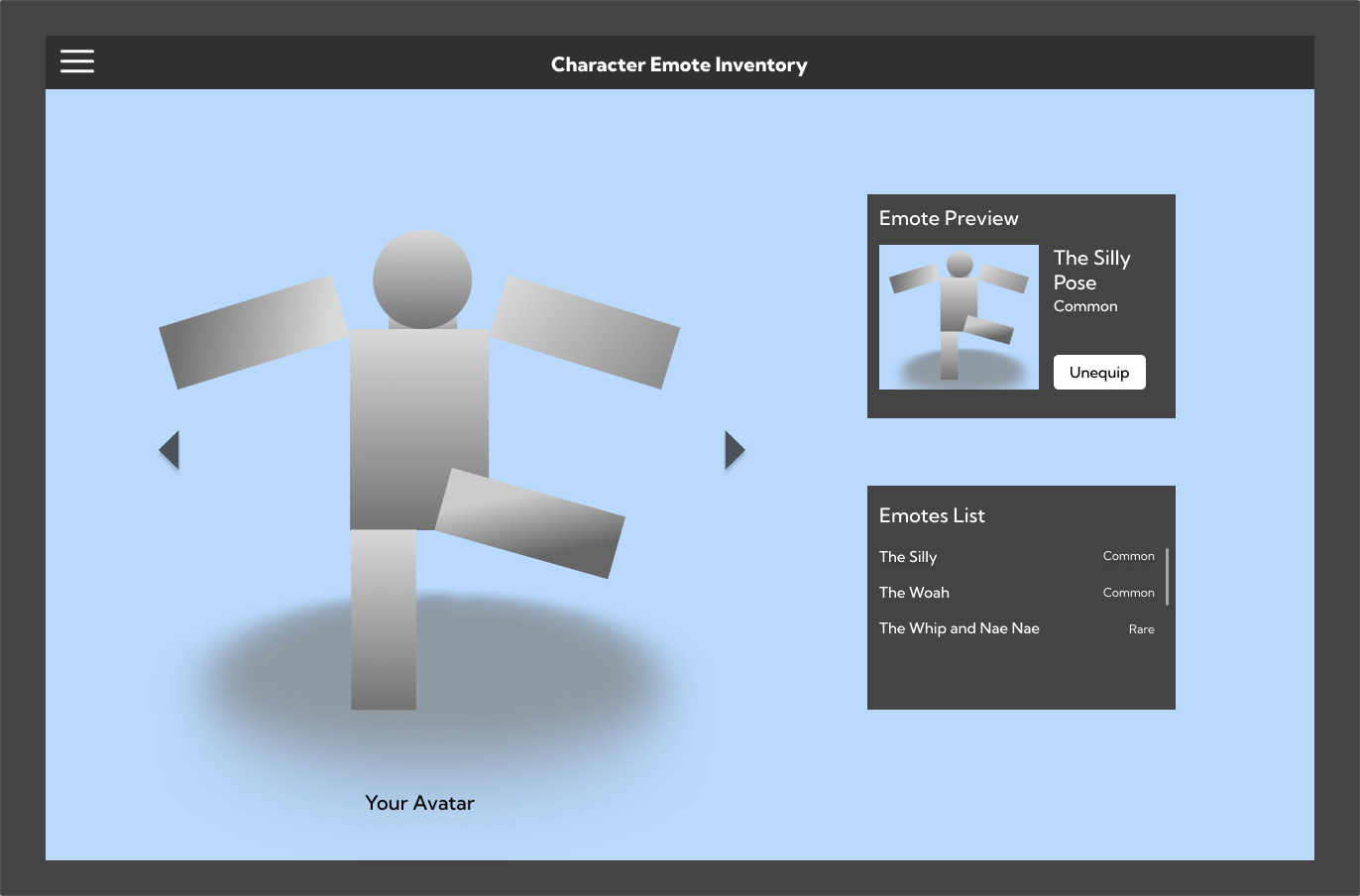This screenshot has width=1360, height=896.
Task: Click the Emotes List heading
Action: coord(932,515)
